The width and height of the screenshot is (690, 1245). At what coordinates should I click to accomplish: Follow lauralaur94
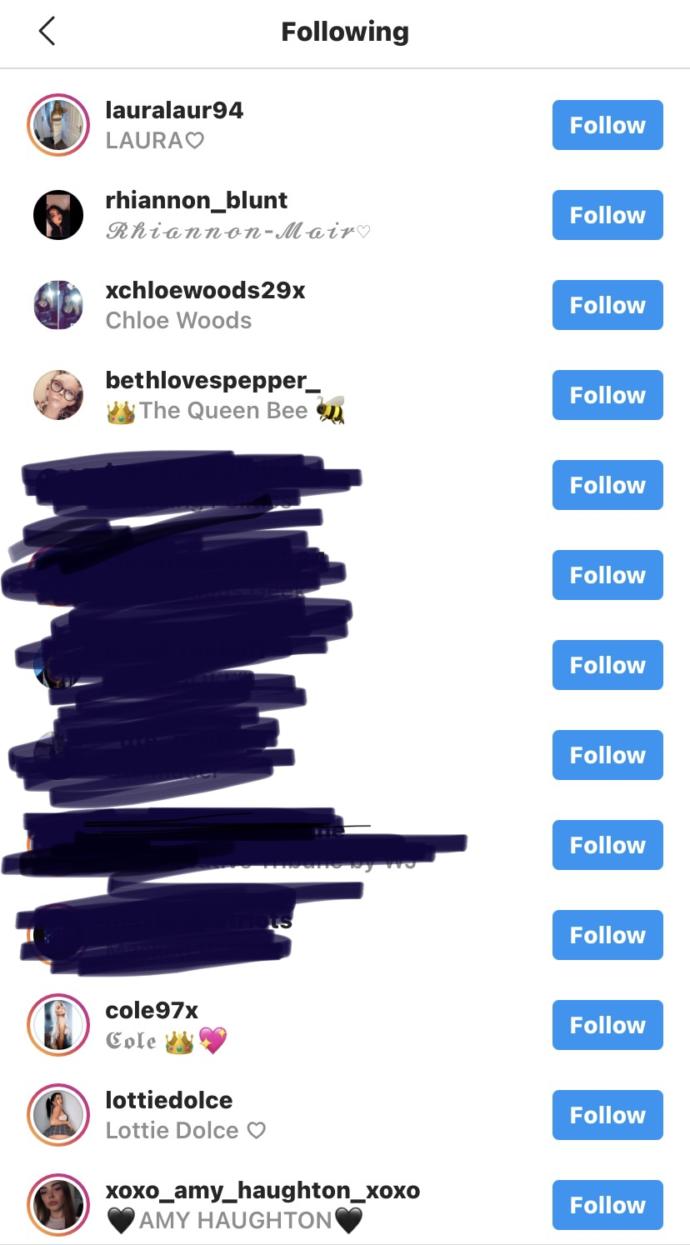[607, 125]
